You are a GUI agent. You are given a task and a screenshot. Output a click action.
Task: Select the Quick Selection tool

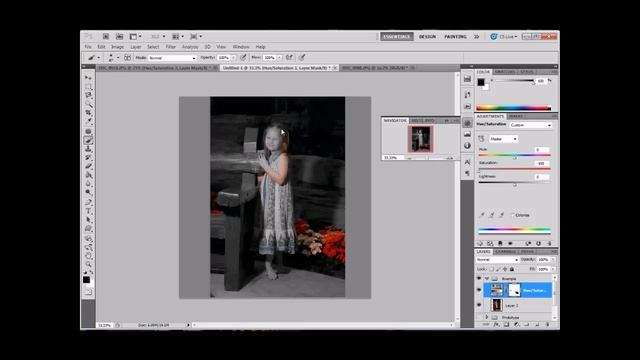88,104
